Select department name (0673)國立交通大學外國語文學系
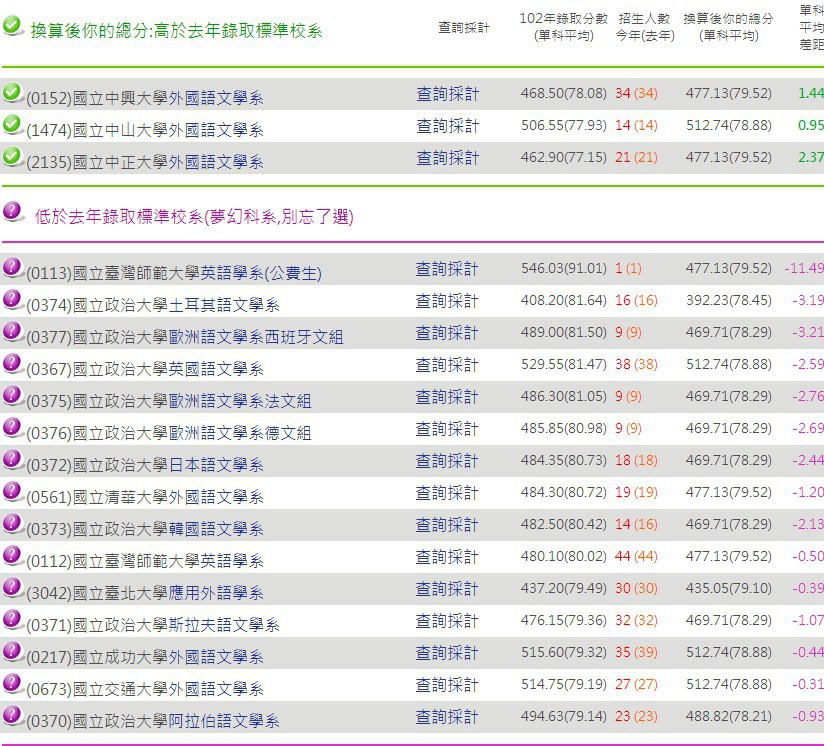Viewport: 824px width, 746px height. (x=145, y=690)
